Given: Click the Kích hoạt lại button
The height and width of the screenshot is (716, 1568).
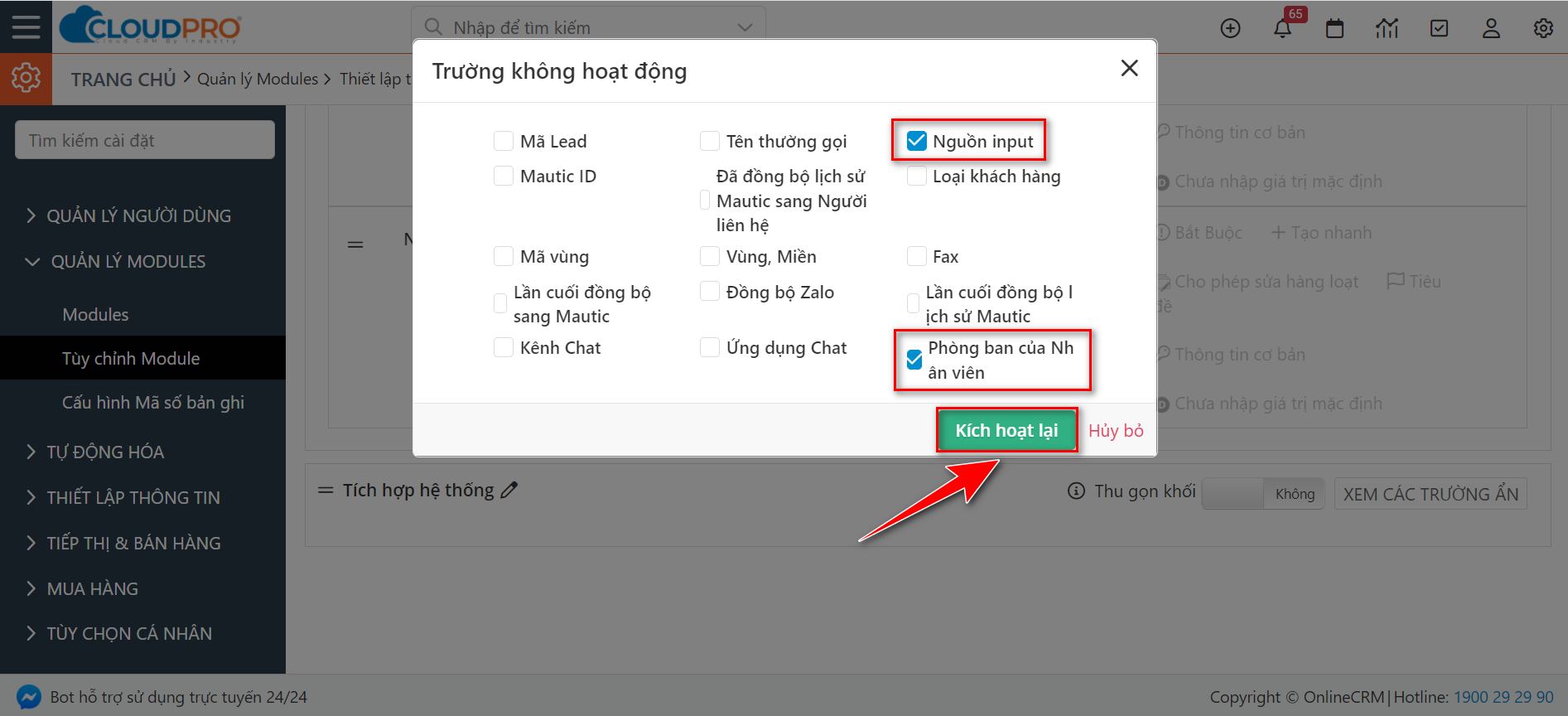Looking at the screenshot, I should point(1006,430).
